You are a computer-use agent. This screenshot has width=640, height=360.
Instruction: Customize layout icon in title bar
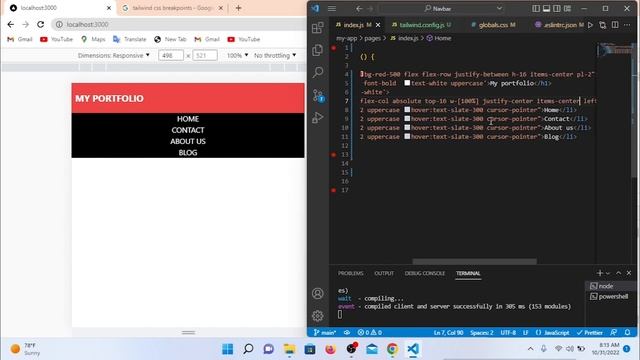coord(567,9)
